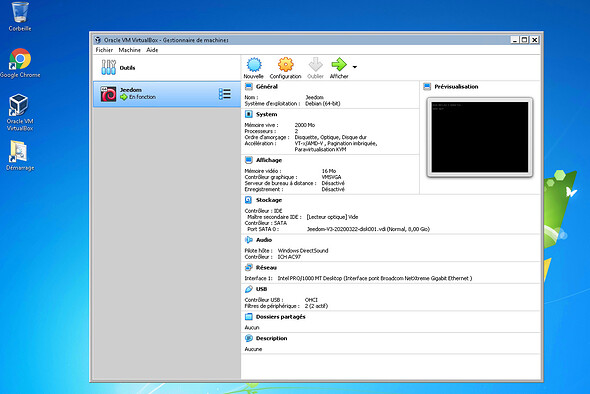Open the Fichier menu
The height and width of the screenshot is (394, 590).
coord(104,50)
